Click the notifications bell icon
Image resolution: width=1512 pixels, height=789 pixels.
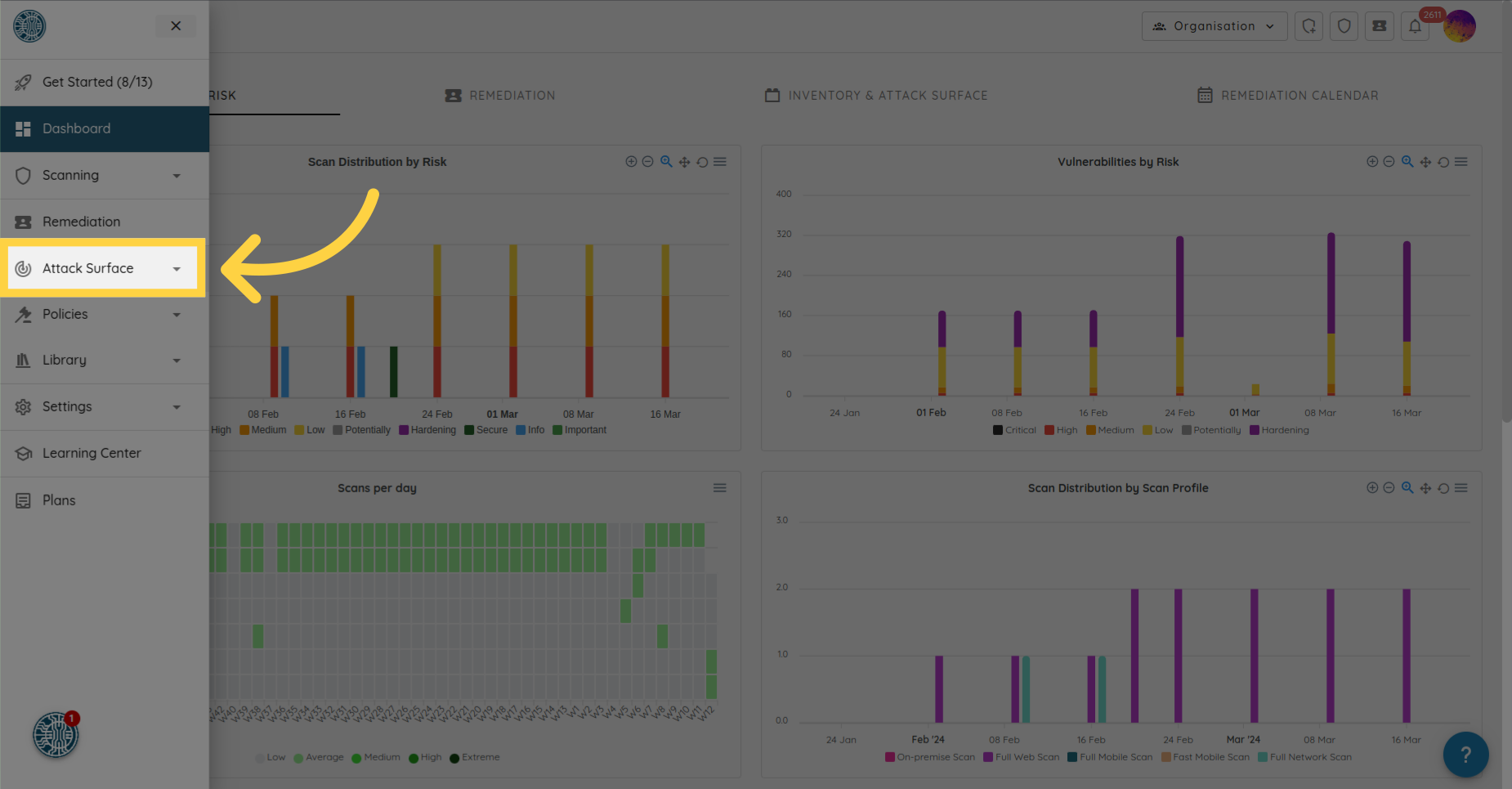click(x=1415, y=26)
